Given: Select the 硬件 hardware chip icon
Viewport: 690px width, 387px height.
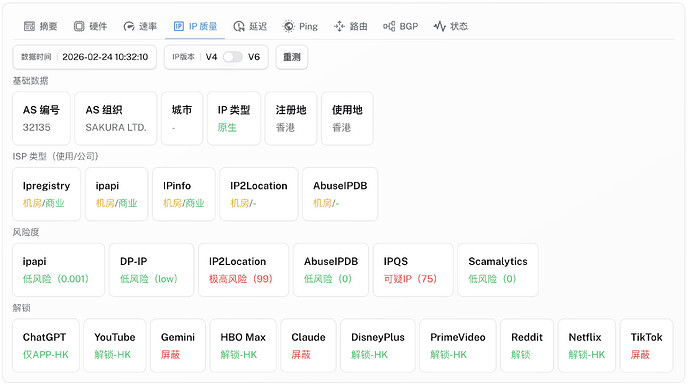Looking at the screenshot, I should tap(79, 26).
